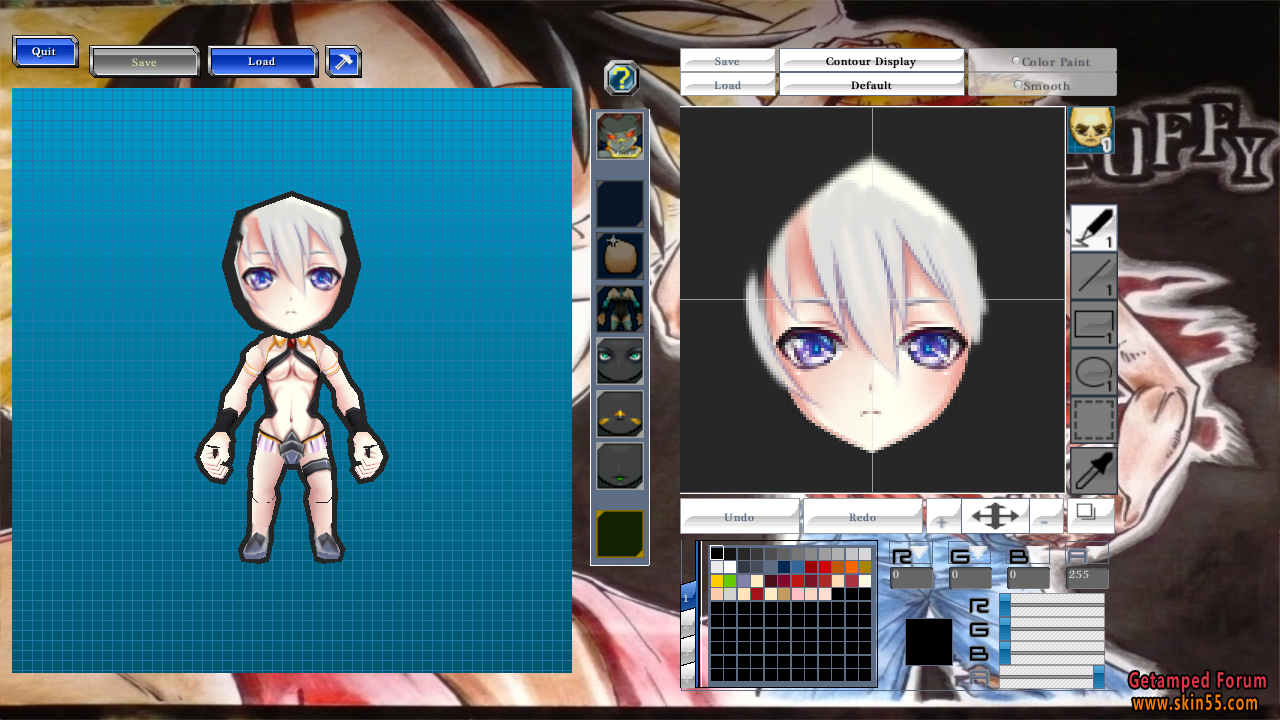Viewport: 1280px width, 720px height.
Task: Click the blue Load button
Action: tap(262, 61)
